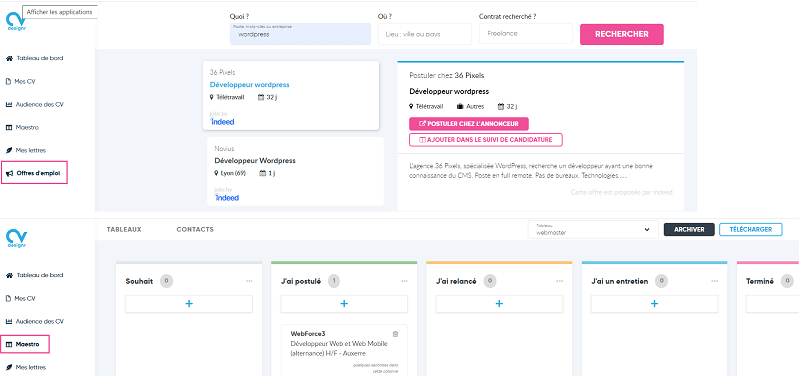Viewport: 800px width, 376px height.
Task: Open J'ai postulé column options menu
Action: pos(404,281)
